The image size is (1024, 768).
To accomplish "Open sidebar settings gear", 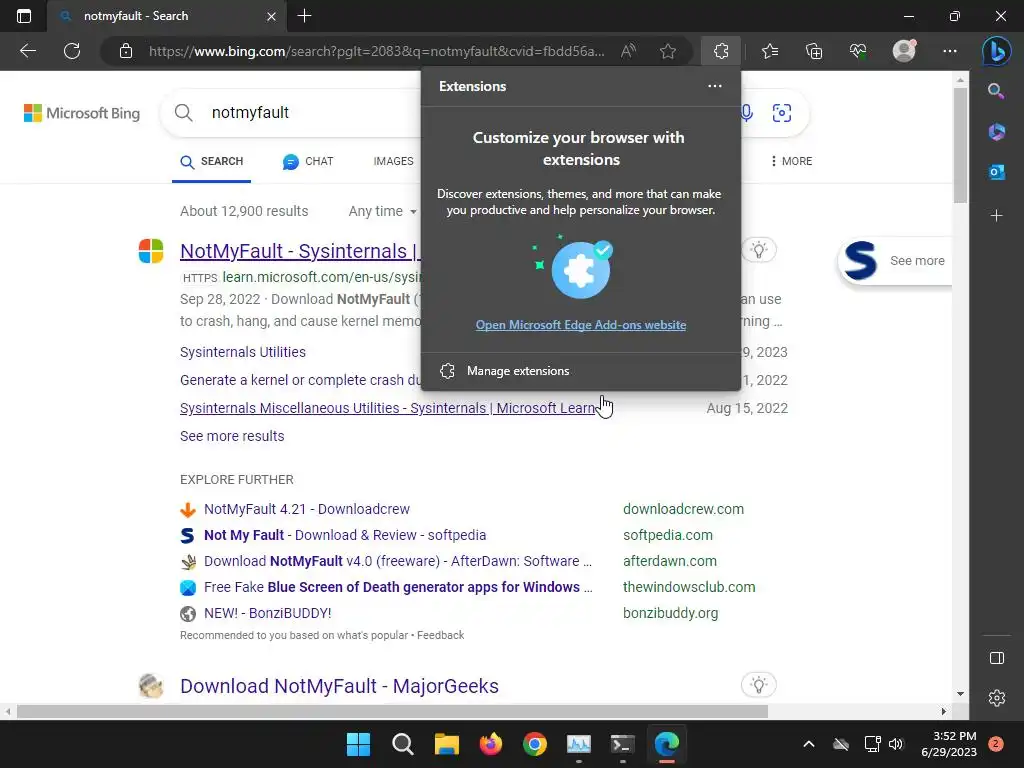I will coord(997,698).
